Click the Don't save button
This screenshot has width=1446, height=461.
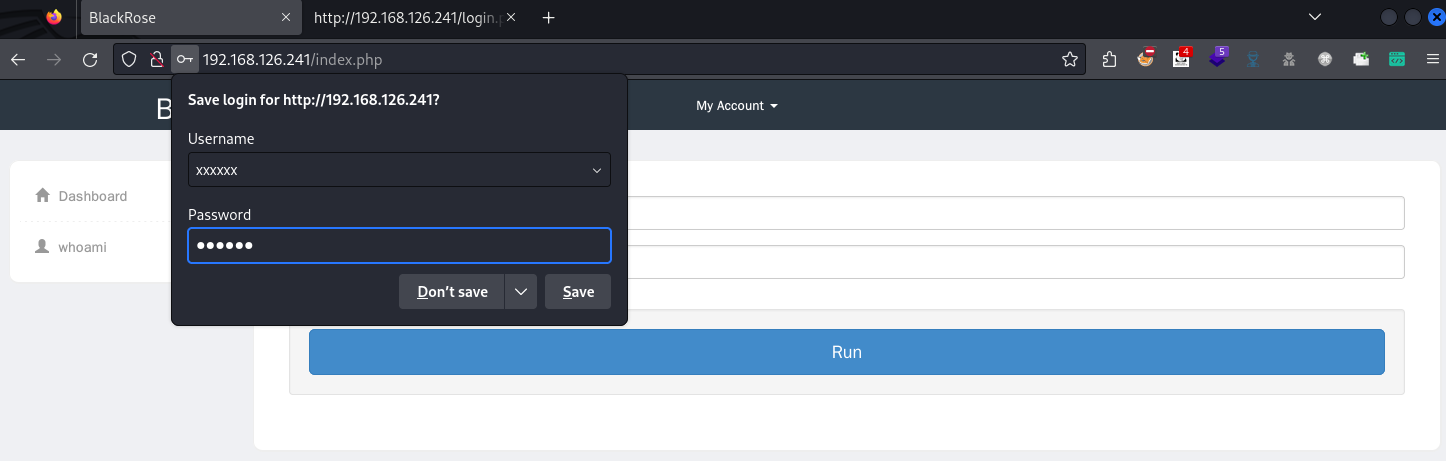(x=452, y=292)
